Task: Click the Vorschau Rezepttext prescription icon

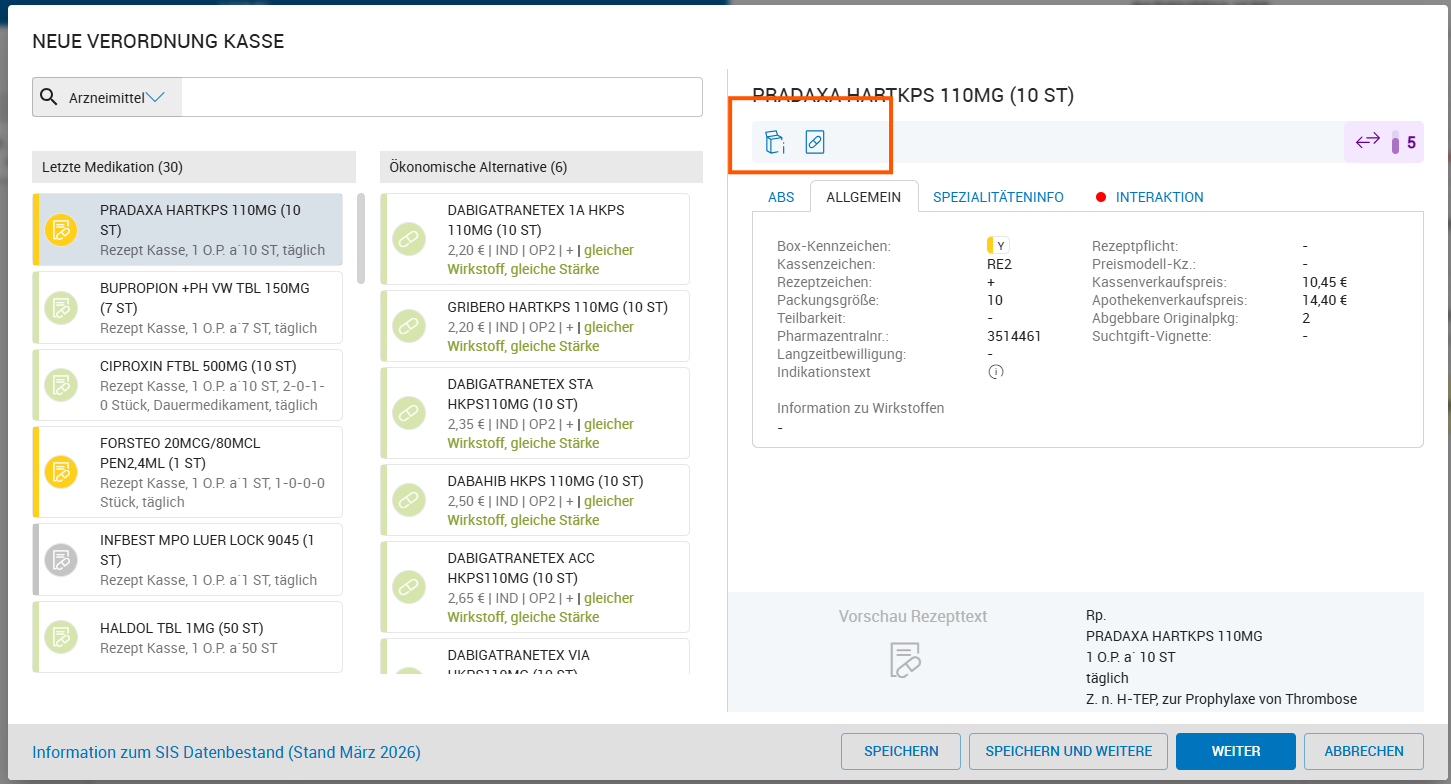Action: (905, 658)
